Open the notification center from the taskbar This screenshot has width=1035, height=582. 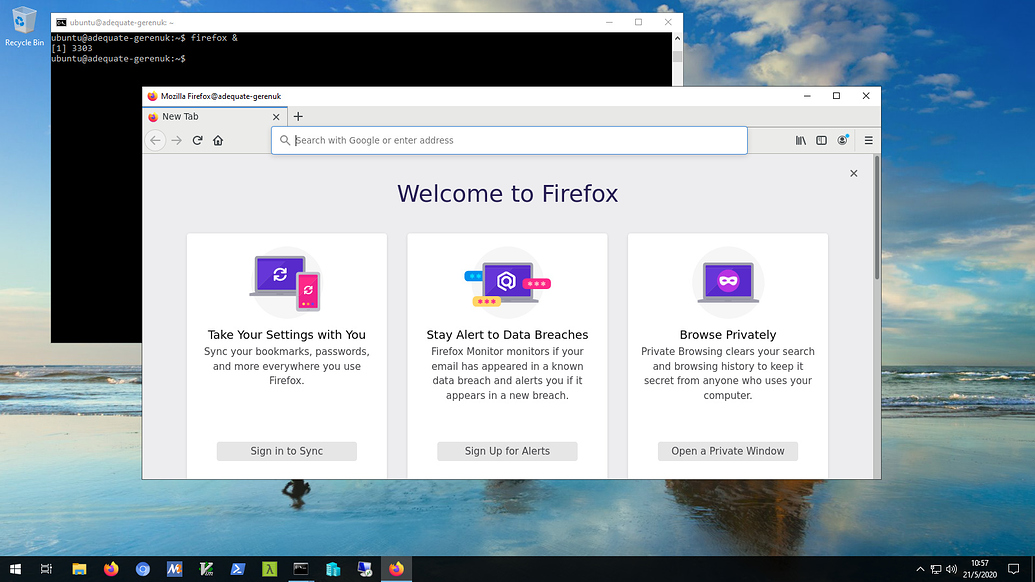coord(1014,570)
